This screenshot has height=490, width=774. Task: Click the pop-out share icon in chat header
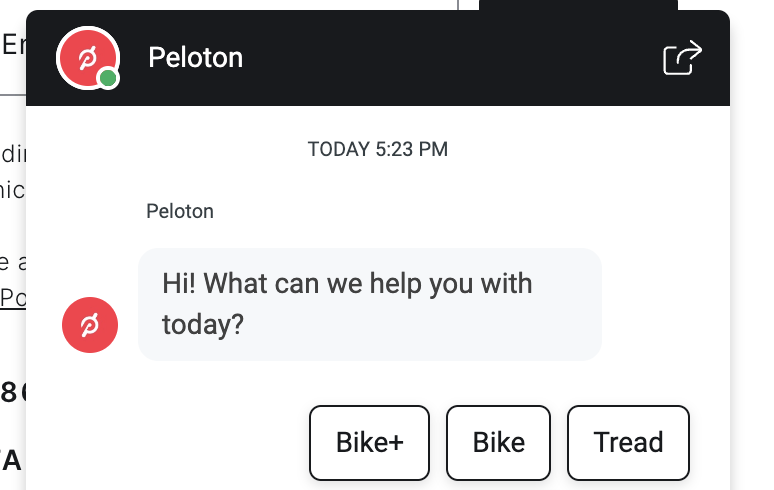click(x=682, y=58)
